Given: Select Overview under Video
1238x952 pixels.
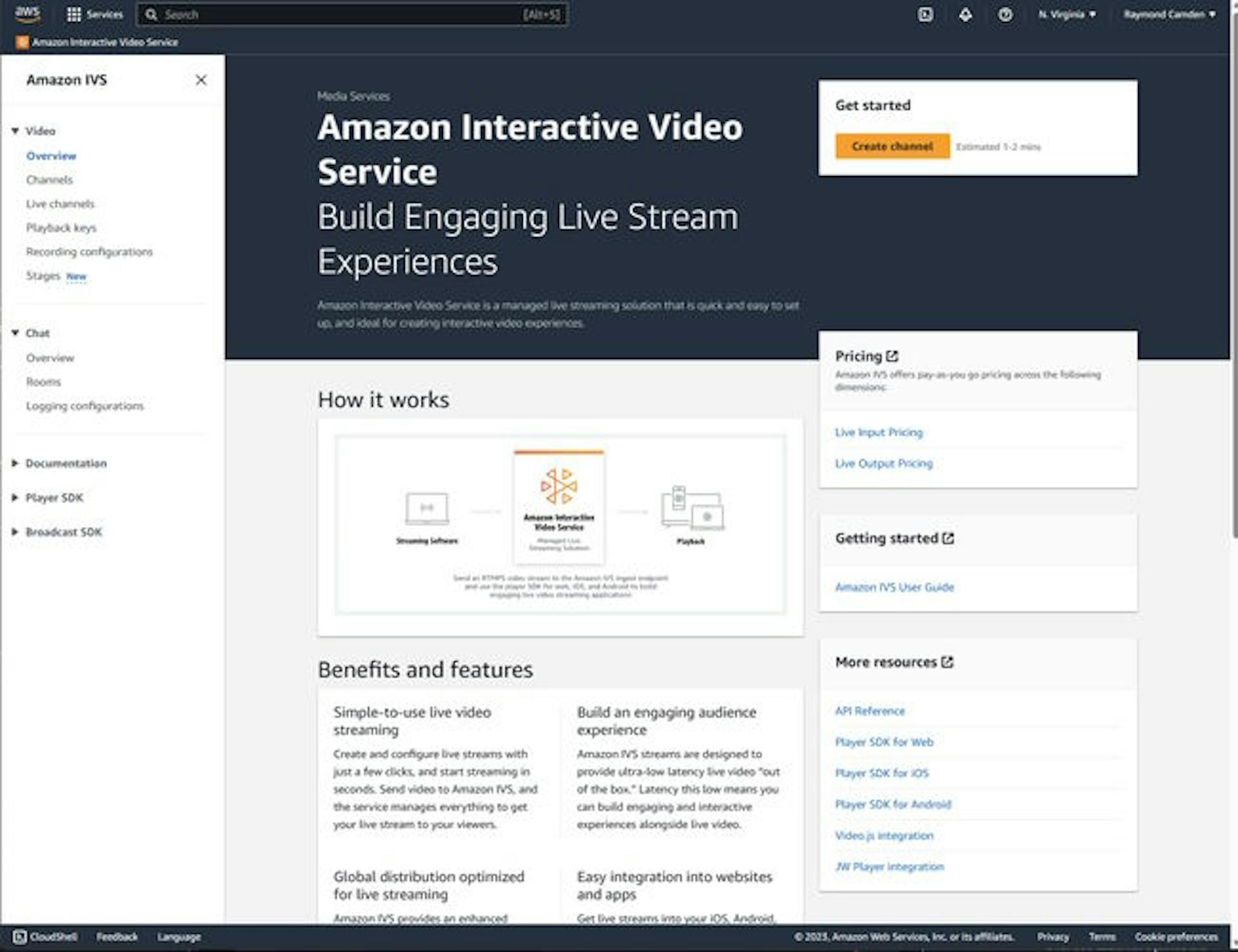Looking at the screenshot, I should pyautogui.click(x=51, y=156).
